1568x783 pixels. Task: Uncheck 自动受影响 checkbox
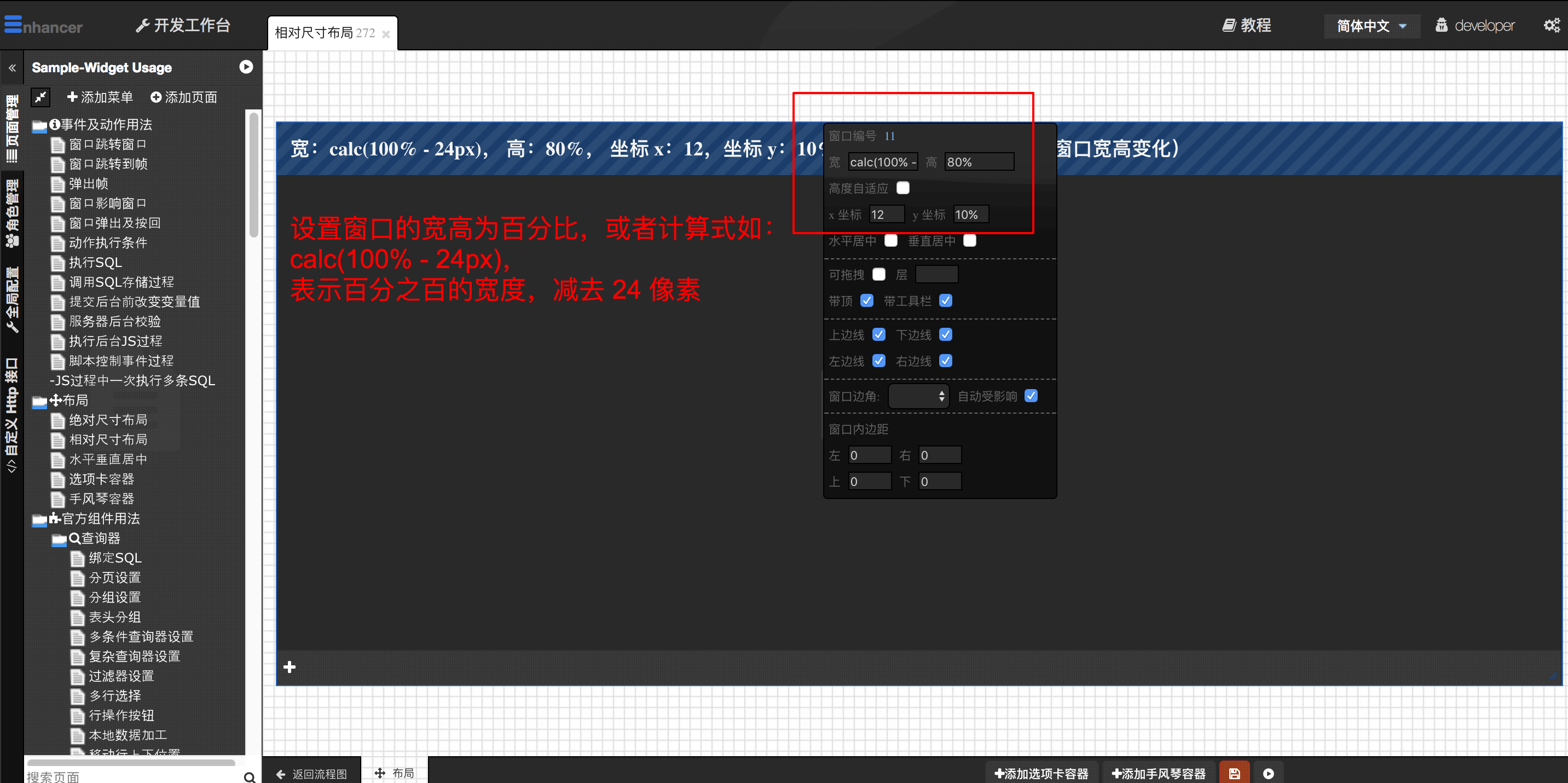[1031, 396]
